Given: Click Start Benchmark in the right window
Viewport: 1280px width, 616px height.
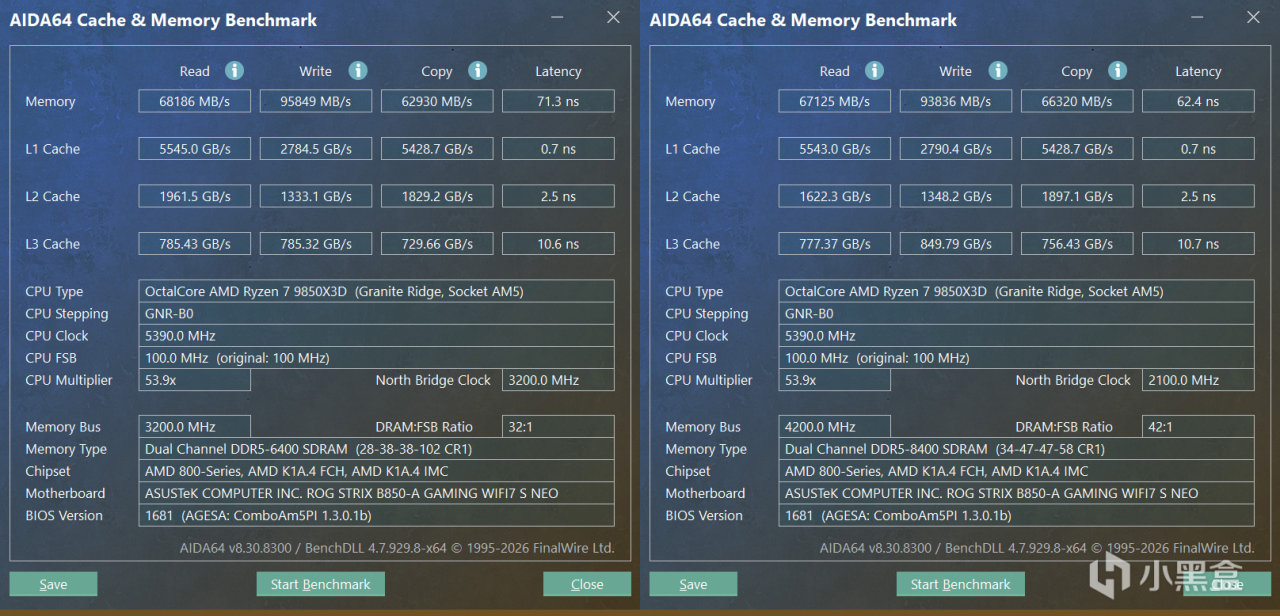Looking at the screenshot, I should pos(960,584).
